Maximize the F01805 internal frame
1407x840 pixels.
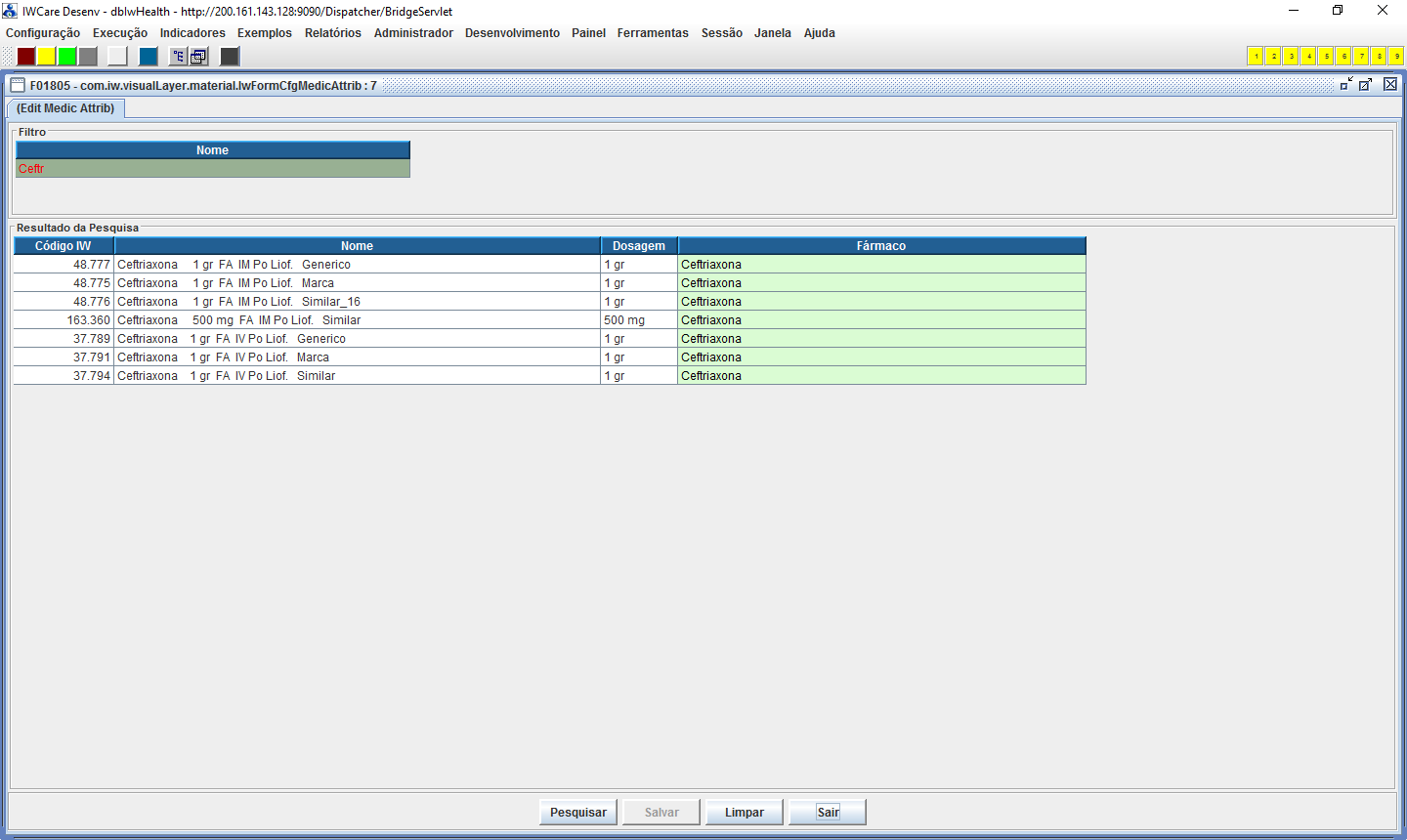(x=1366, y=85)
